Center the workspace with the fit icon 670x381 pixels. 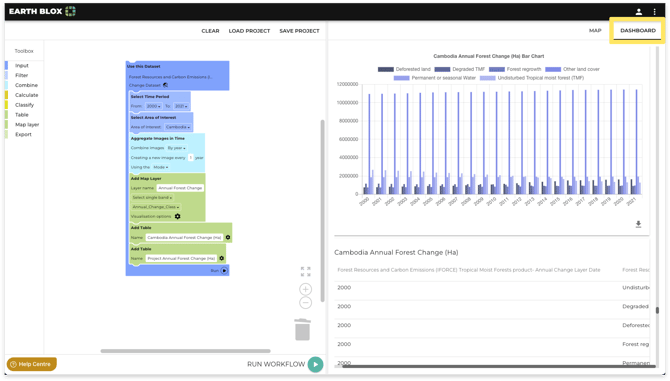306,272
